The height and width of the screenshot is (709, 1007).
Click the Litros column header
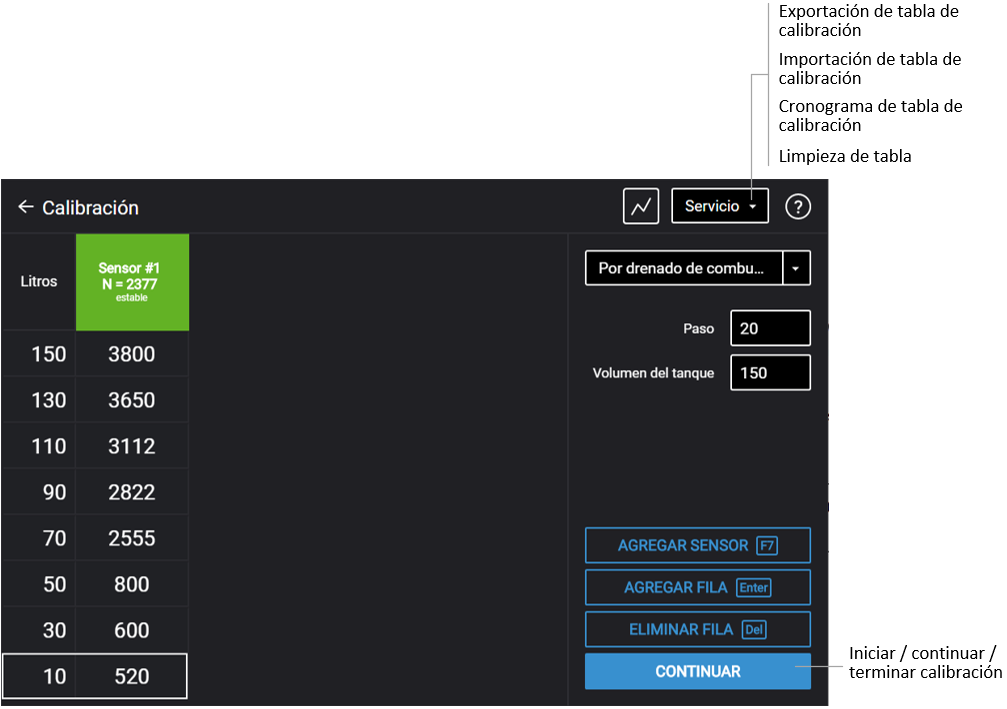coord(39,282)
